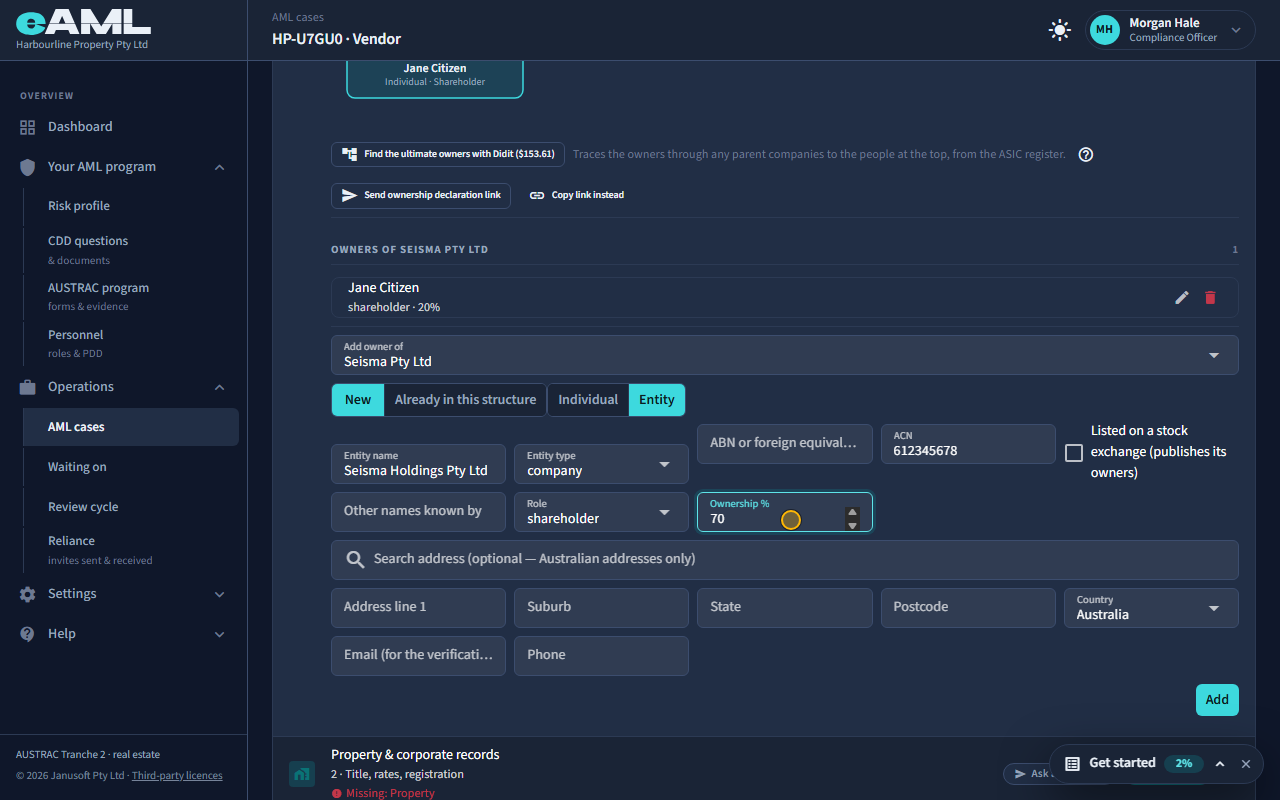Click the help question mark beside ASIC register text
1280x800 pixels.
tap(1086, 154)
